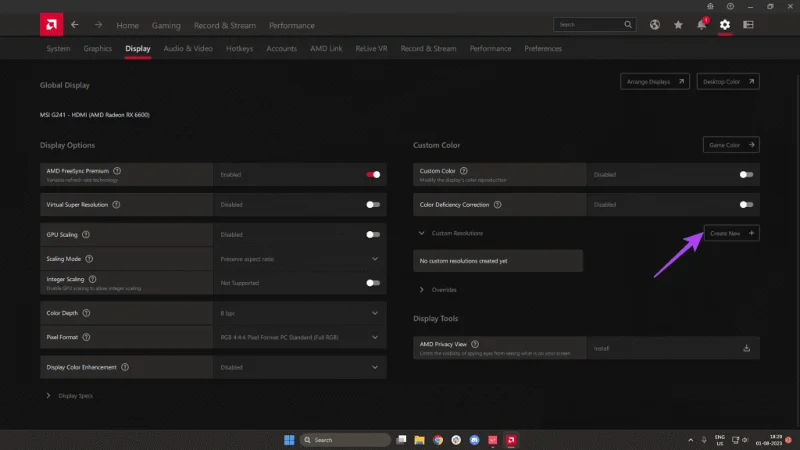Switch to Audio & Video tab
Viewport: 800px width, 450px height.
click(188, 48)
